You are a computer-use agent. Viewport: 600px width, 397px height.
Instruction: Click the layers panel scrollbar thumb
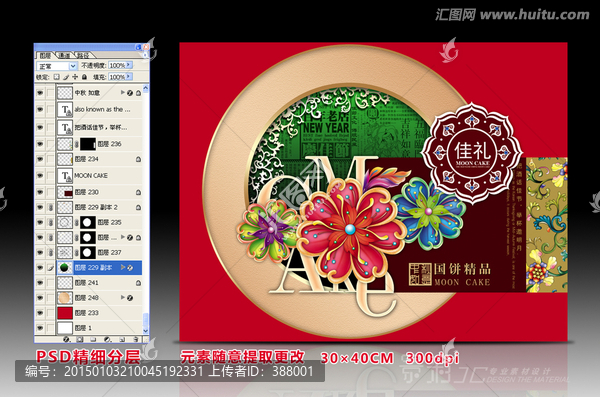(x=145, y=319)
